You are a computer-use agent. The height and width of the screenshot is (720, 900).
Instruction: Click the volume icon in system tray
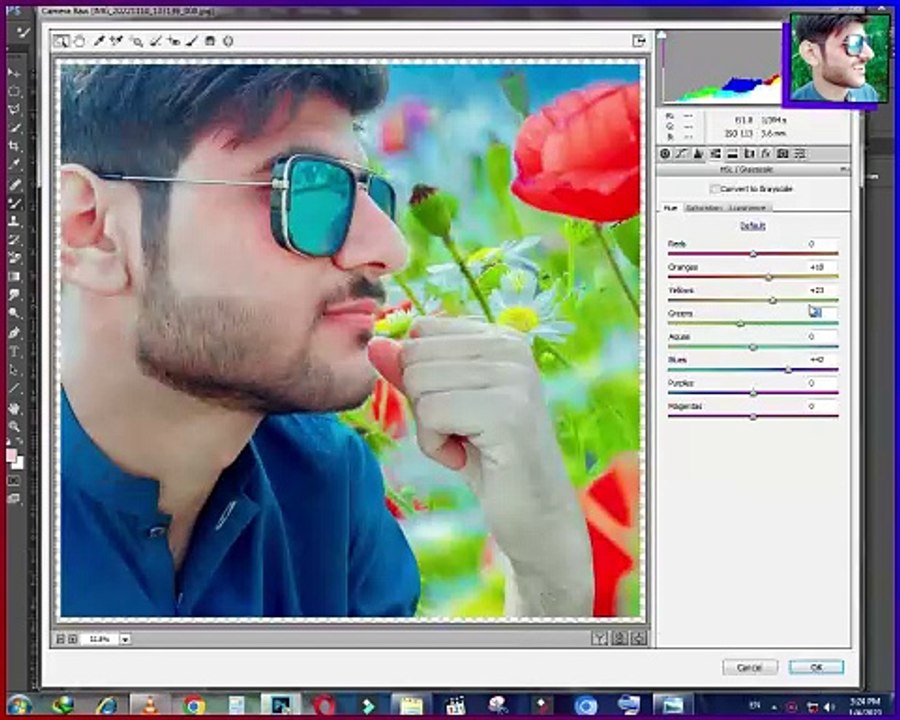tap(828, 706)
